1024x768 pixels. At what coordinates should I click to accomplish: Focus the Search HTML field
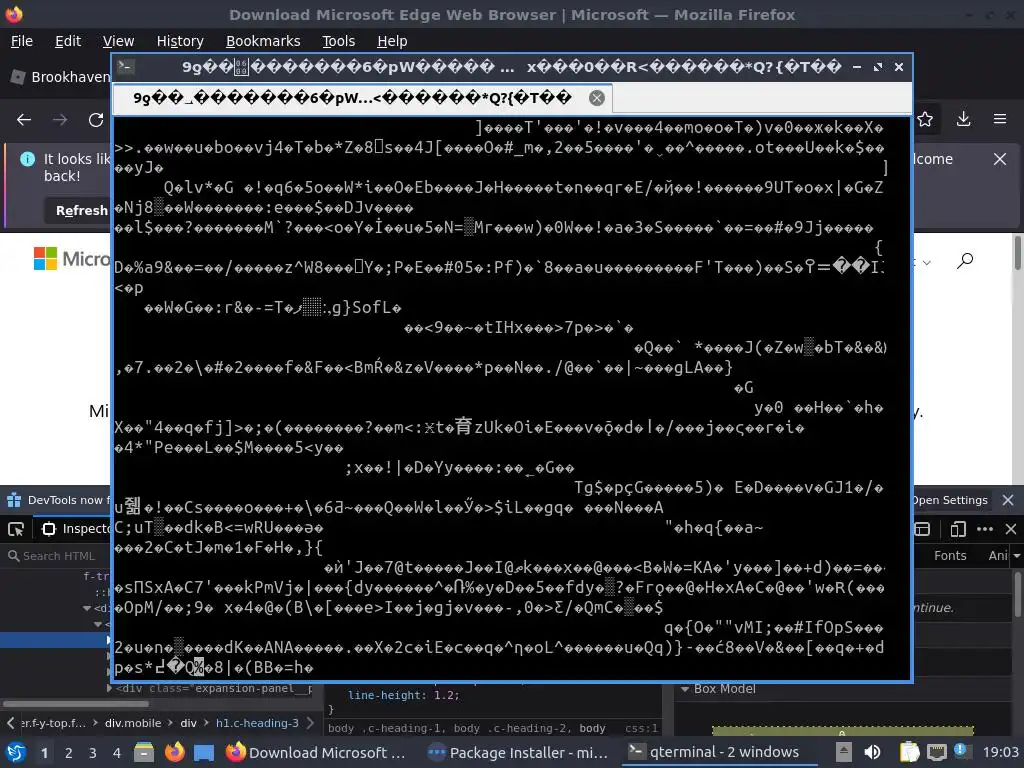57,556
